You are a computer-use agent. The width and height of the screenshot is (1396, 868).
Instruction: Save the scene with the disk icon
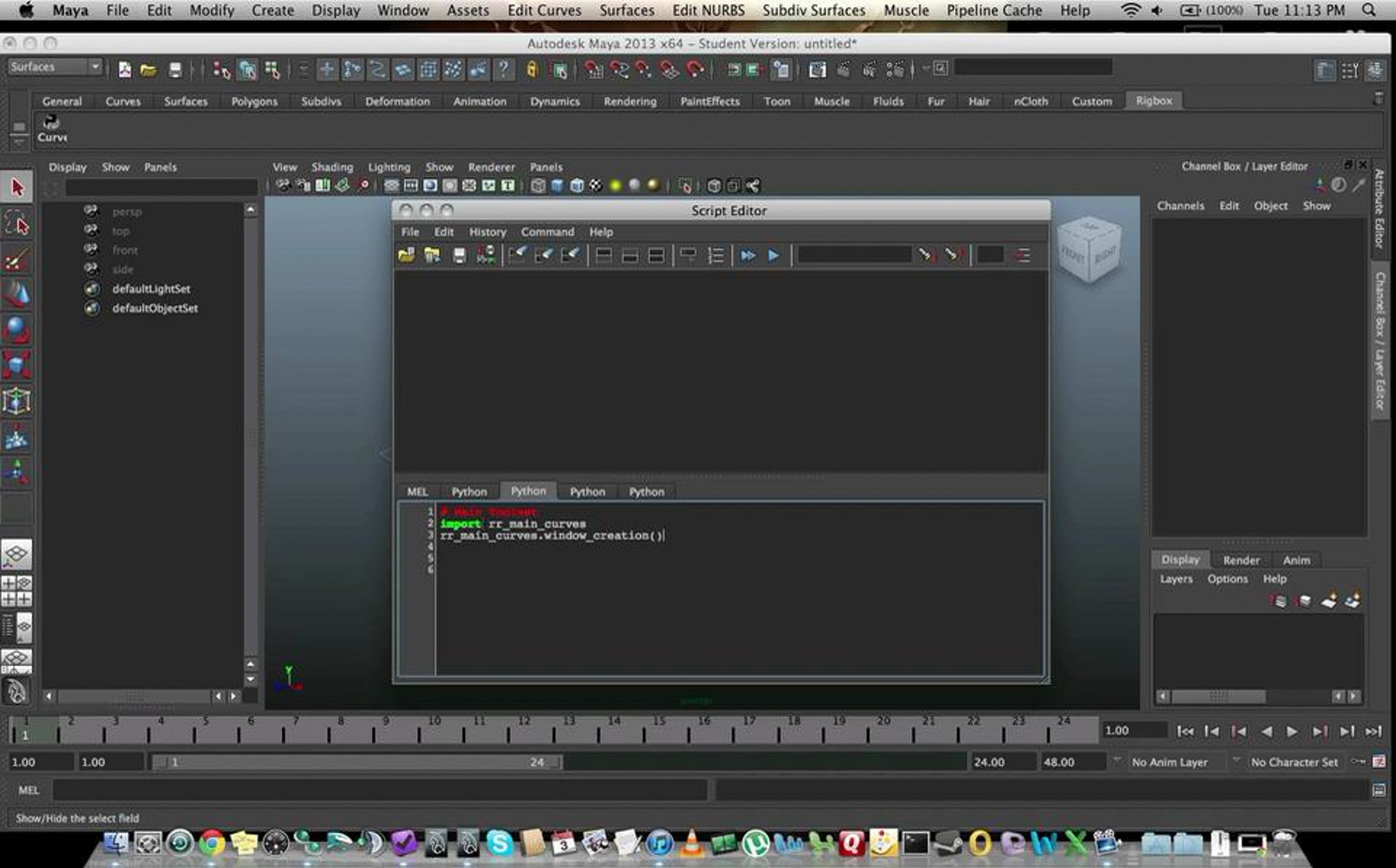pos(174,70)
